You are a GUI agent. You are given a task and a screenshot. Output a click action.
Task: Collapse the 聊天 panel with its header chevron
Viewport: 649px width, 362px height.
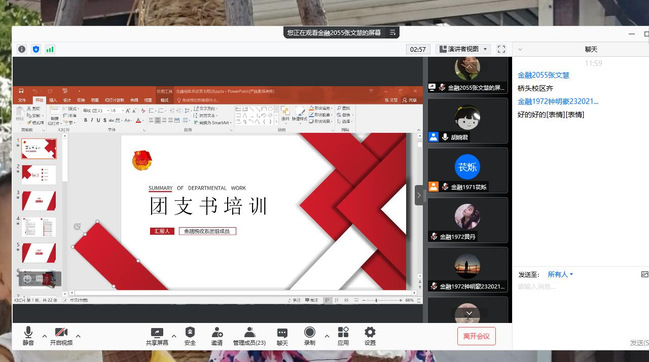point(520,49)
